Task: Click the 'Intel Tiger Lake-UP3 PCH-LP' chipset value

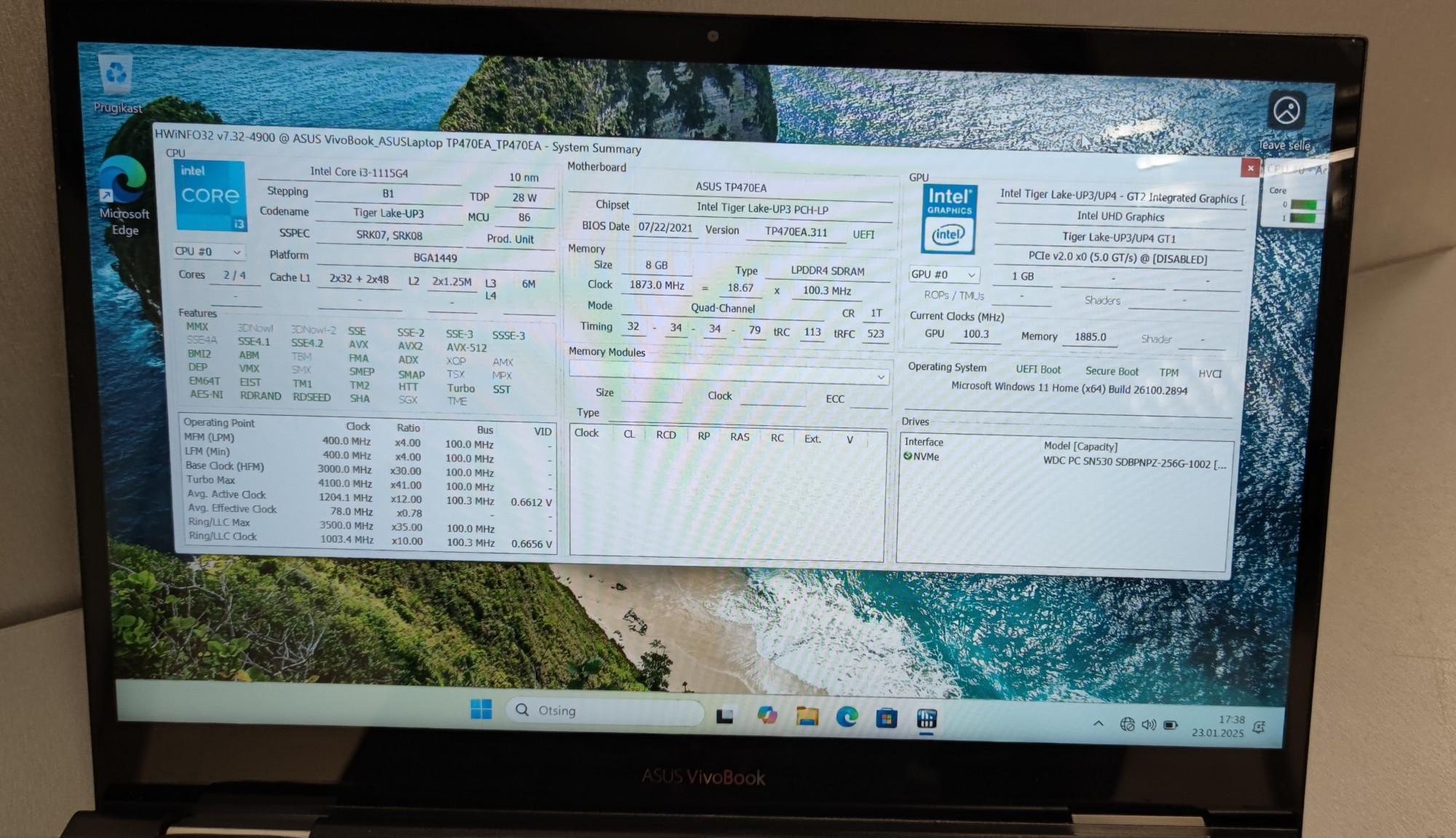Action: pos(762,209)
